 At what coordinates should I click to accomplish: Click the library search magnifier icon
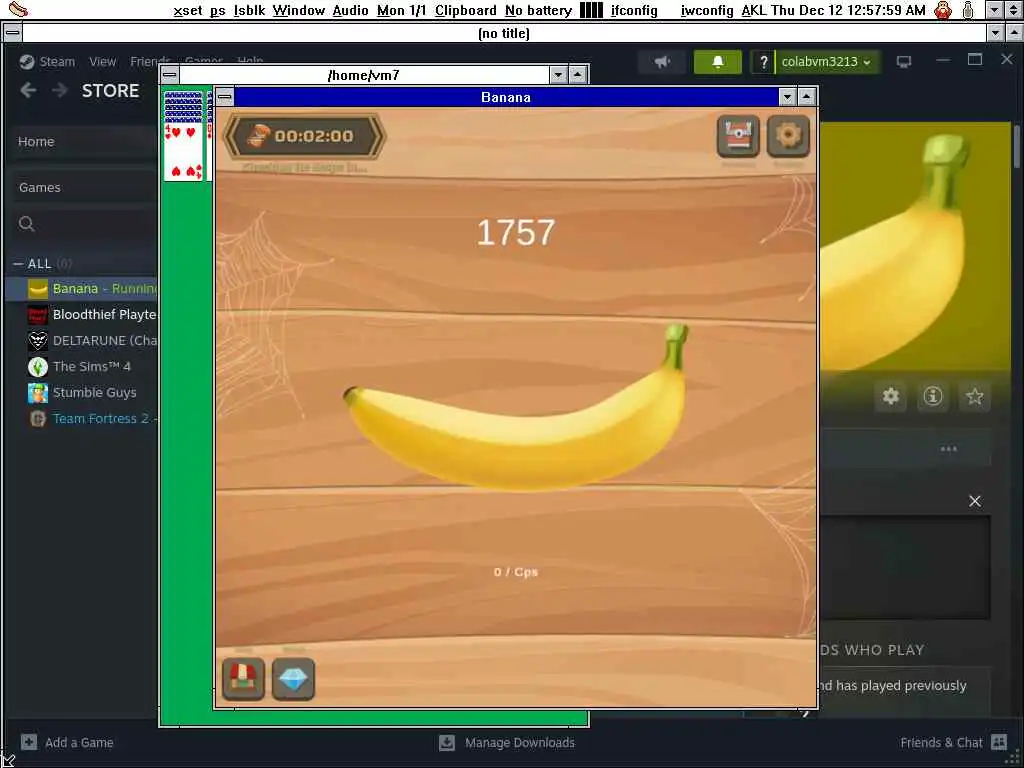coord(27,224)
